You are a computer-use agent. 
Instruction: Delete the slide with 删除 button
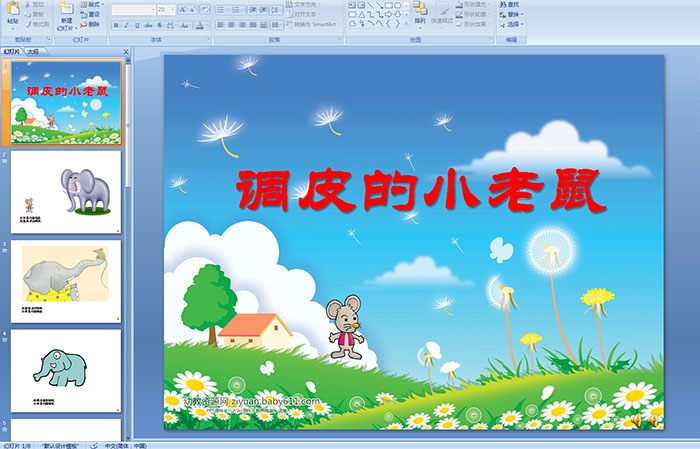pos(90,24)
